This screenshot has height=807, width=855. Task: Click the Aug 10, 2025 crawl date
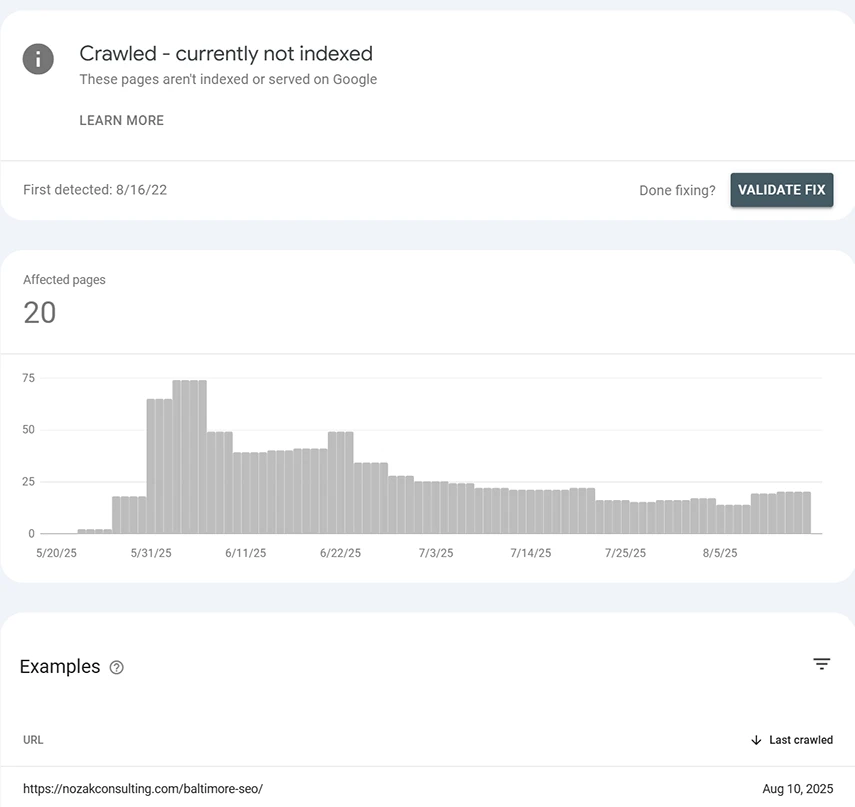pos(797,788)
